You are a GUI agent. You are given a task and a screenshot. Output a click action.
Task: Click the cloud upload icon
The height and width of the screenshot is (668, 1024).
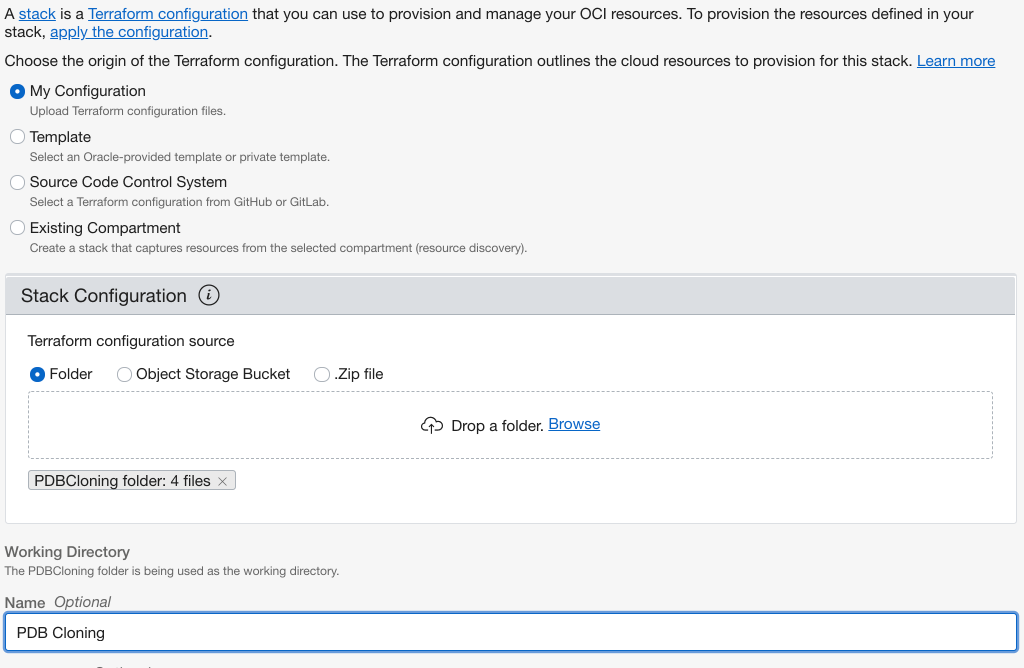[432, 425]
